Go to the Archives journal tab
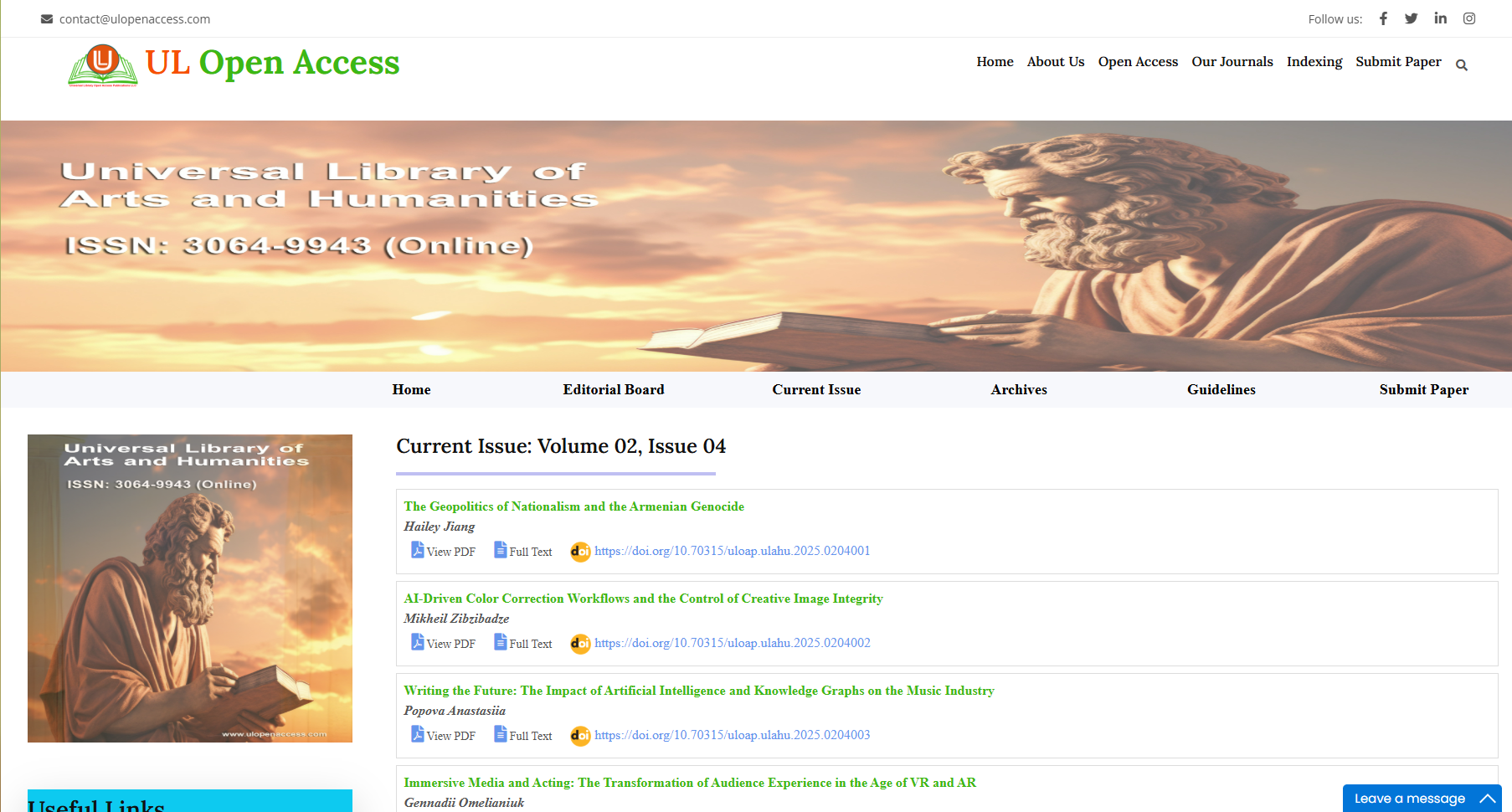 [1019, 389]
